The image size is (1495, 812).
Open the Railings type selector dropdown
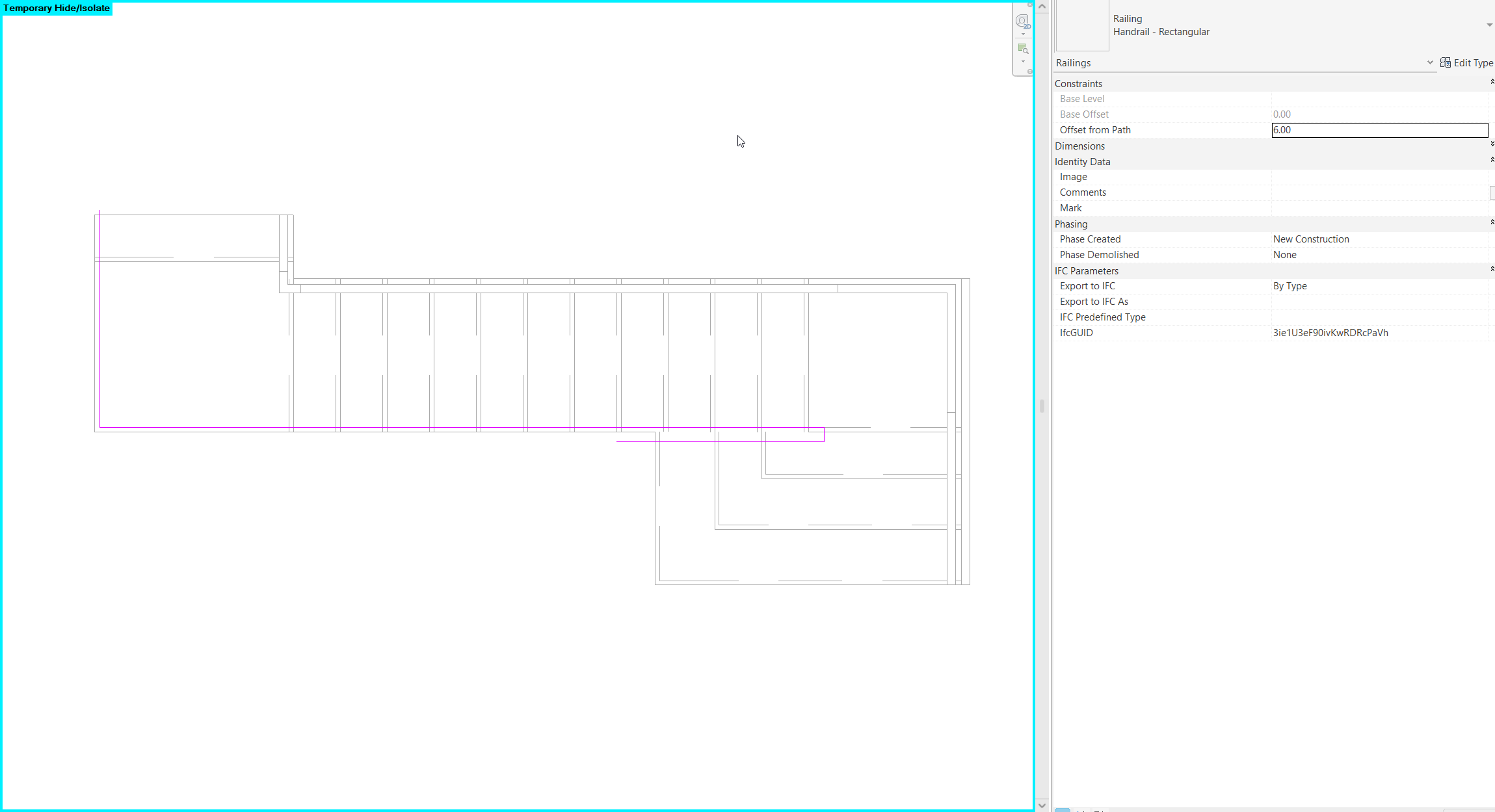pyautogui.click(x=1429, y=62)
